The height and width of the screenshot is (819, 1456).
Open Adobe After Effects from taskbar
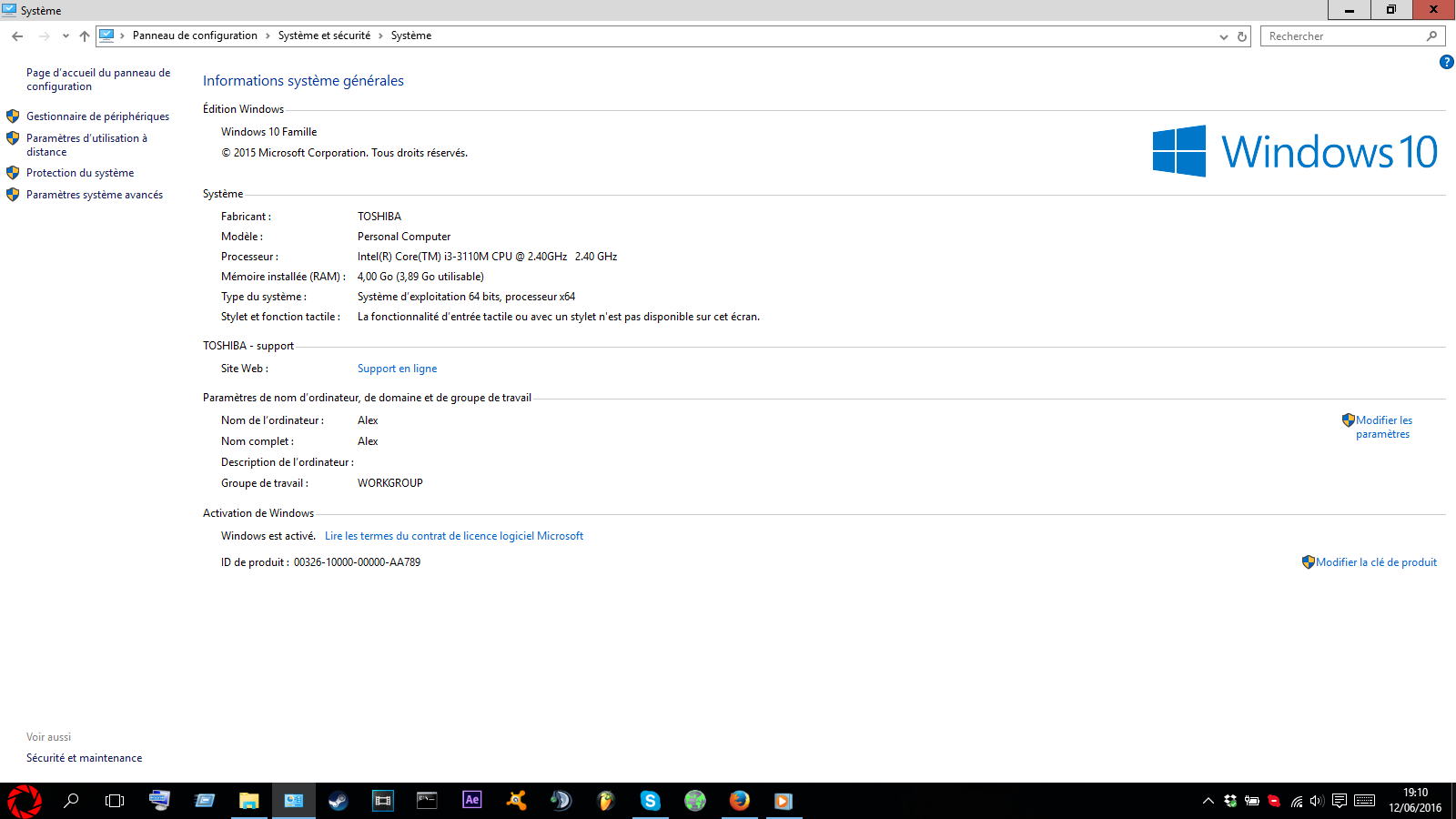(471, 801)
